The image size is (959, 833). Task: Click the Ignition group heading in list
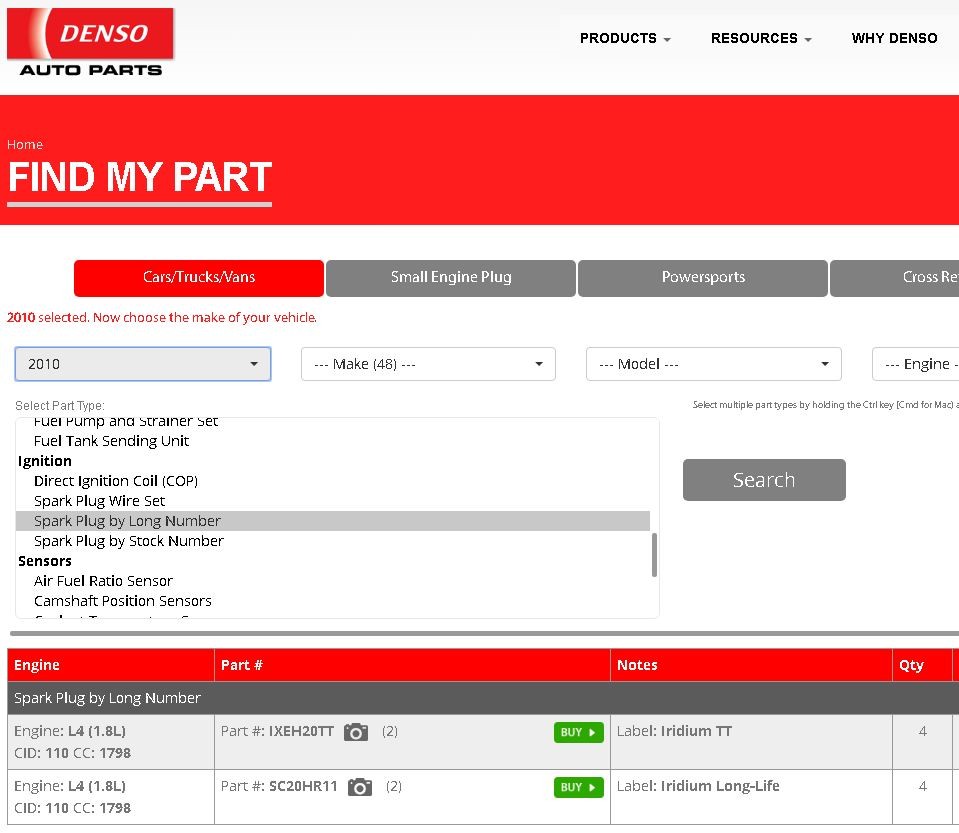point(45,461)
